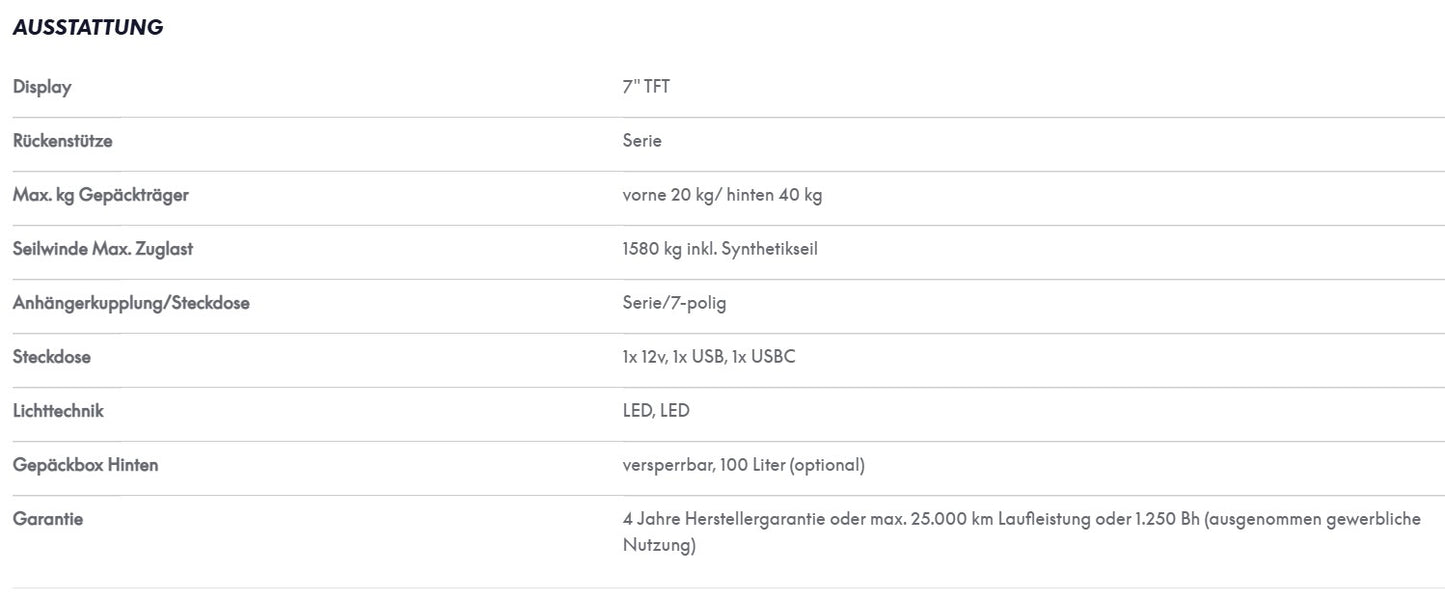1445x600 pixels.
Task: Select Seilwinde Max. Zuglast label
Action: 102,249
